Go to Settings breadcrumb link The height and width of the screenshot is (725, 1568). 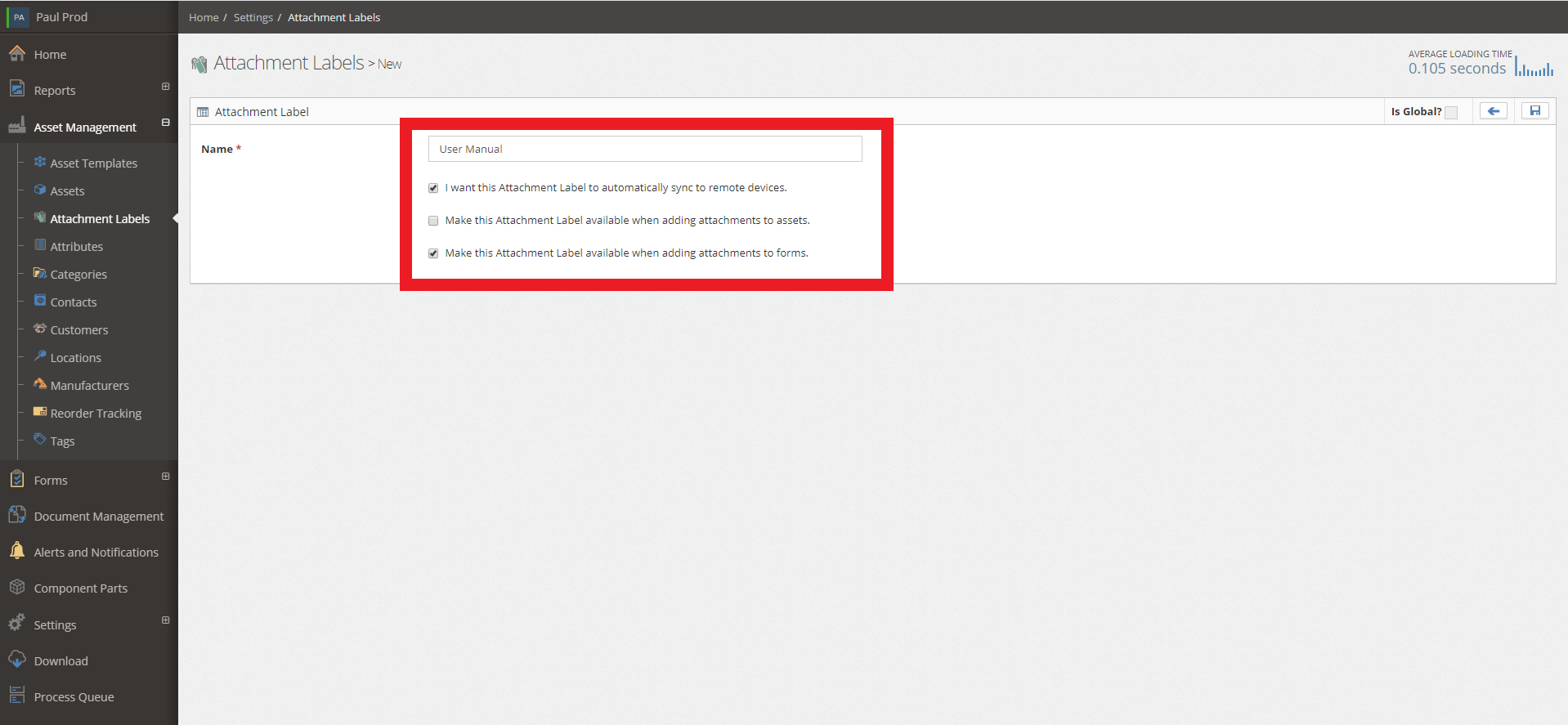pos(253,17)
